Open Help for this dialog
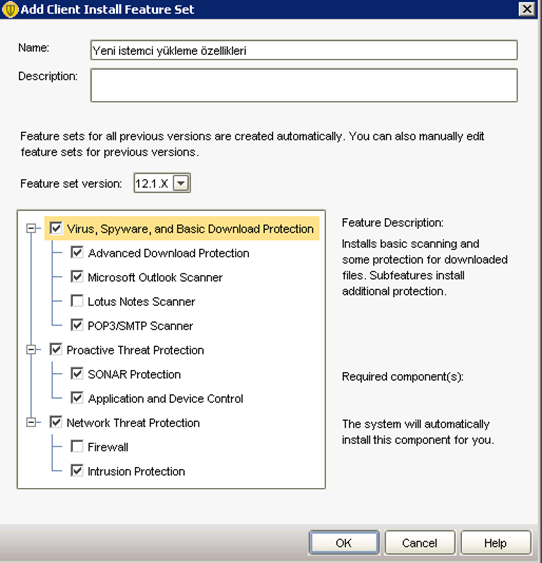 coord(495,543)
